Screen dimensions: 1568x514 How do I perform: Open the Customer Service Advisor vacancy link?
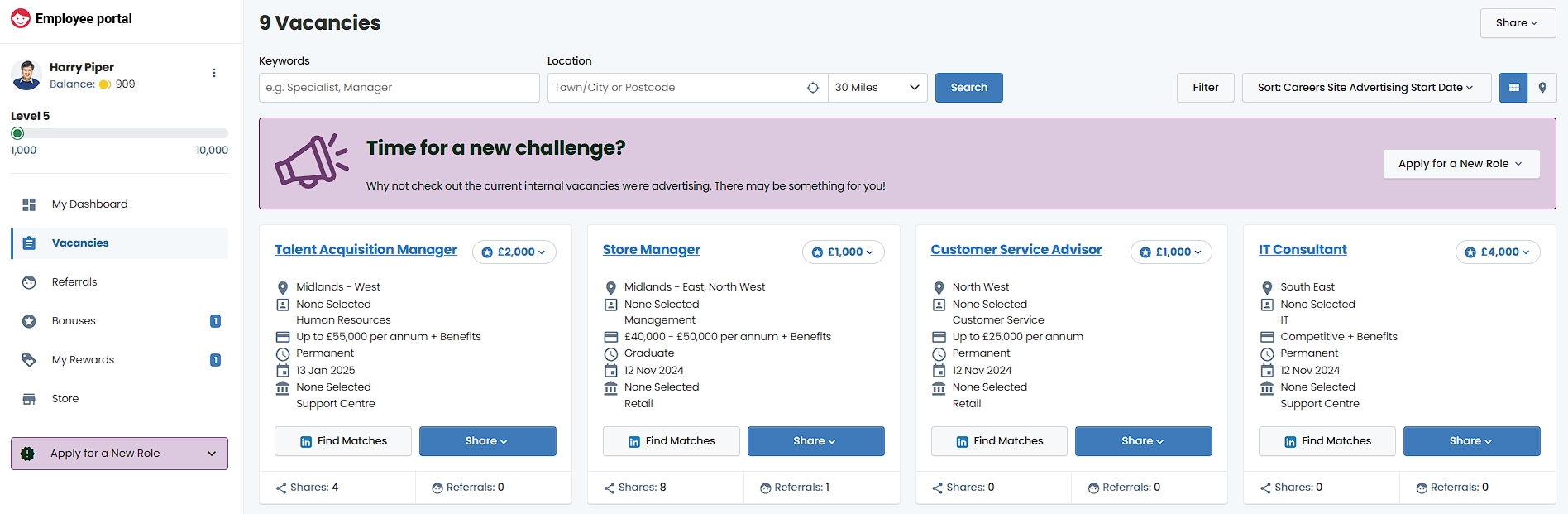1016,250
